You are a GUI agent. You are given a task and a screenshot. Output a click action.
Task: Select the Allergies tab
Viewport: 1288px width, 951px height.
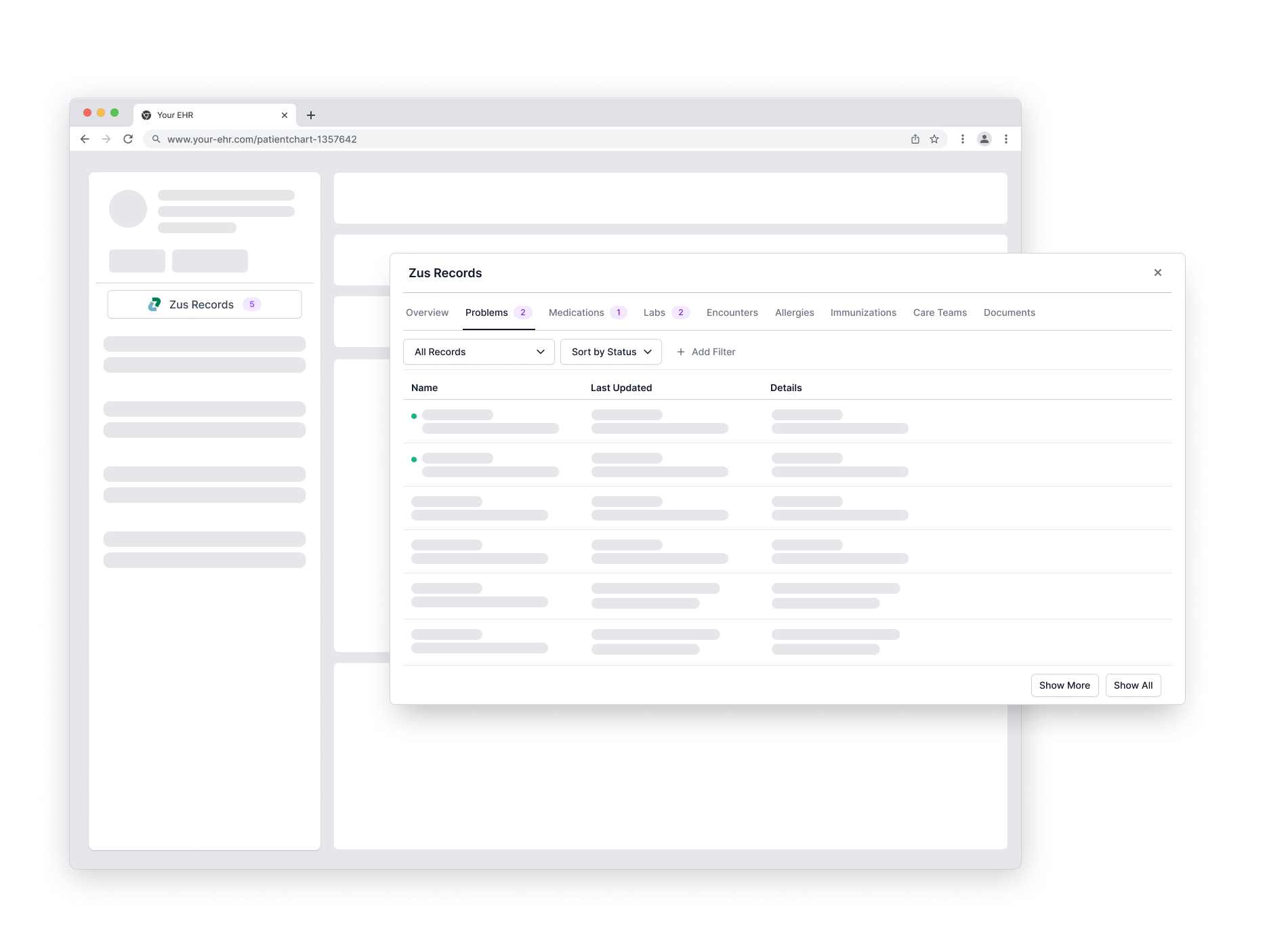coord(795,312)
